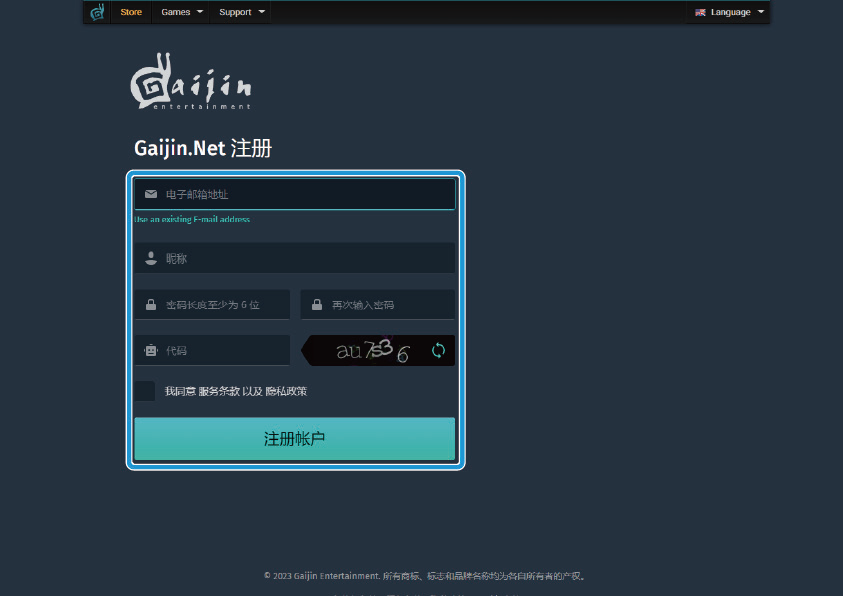Focus the 昵称 nickname input field
Screen dimensions: 843x596
tap(295, 258)
